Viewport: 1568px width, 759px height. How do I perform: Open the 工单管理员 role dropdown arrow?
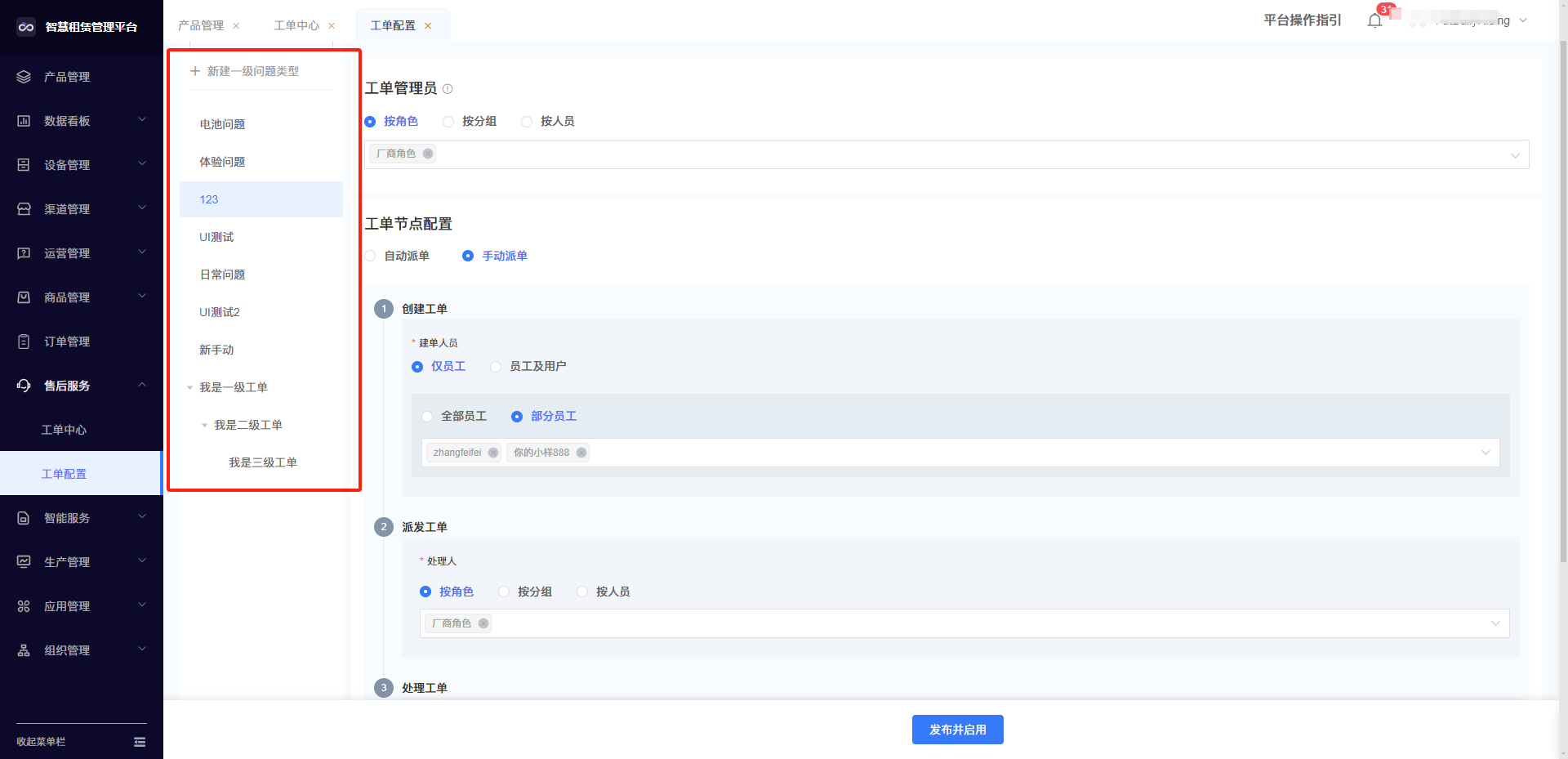[1515, 155]
